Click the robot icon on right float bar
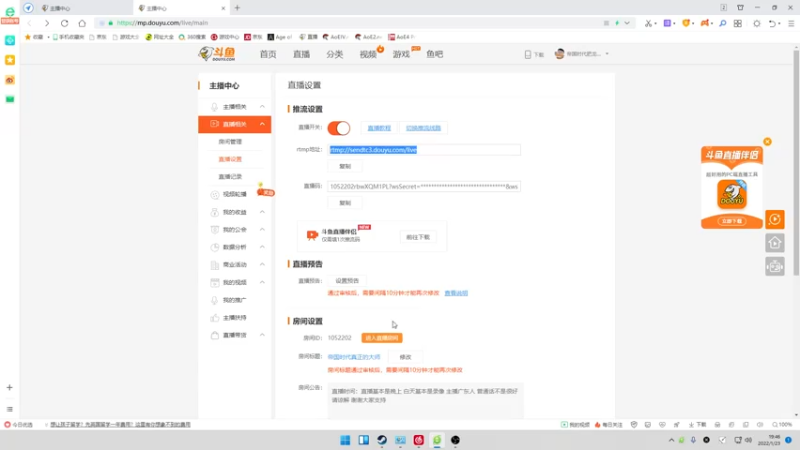The image size is (800, 450). 774,266
